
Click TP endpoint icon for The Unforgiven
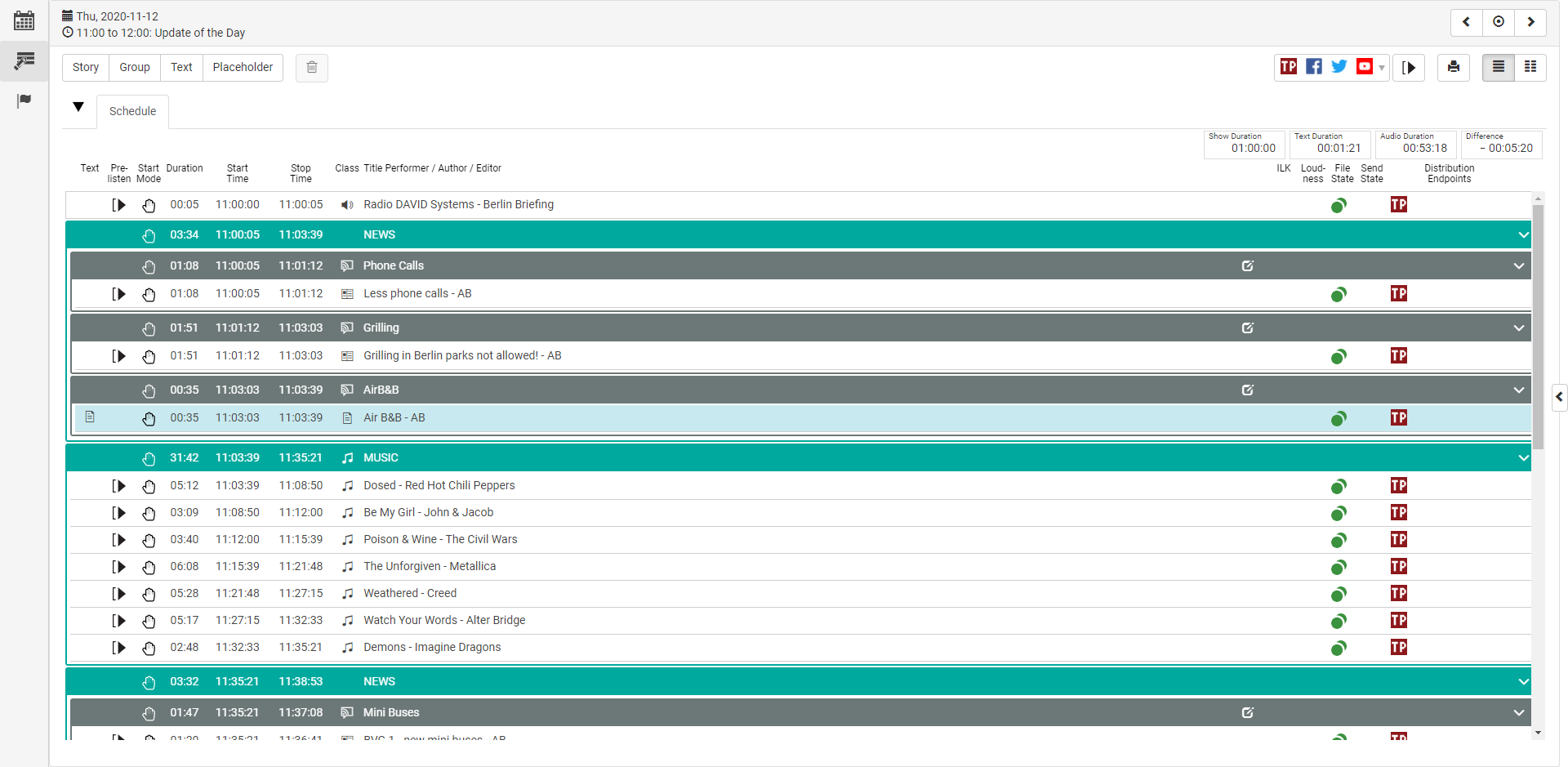coord(1398,567)
